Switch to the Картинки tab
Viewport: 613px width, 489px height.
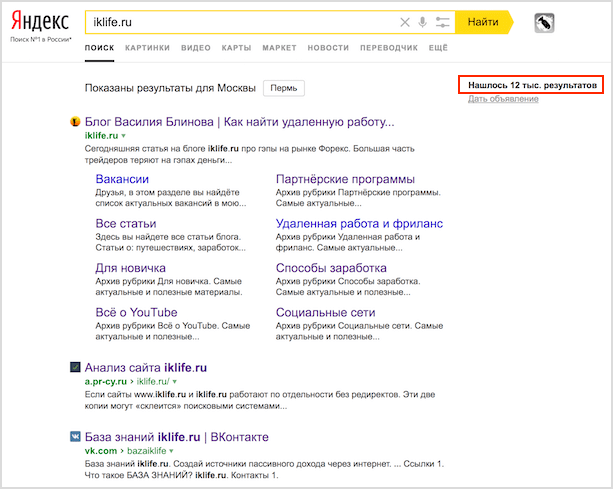tap(147, 48)
